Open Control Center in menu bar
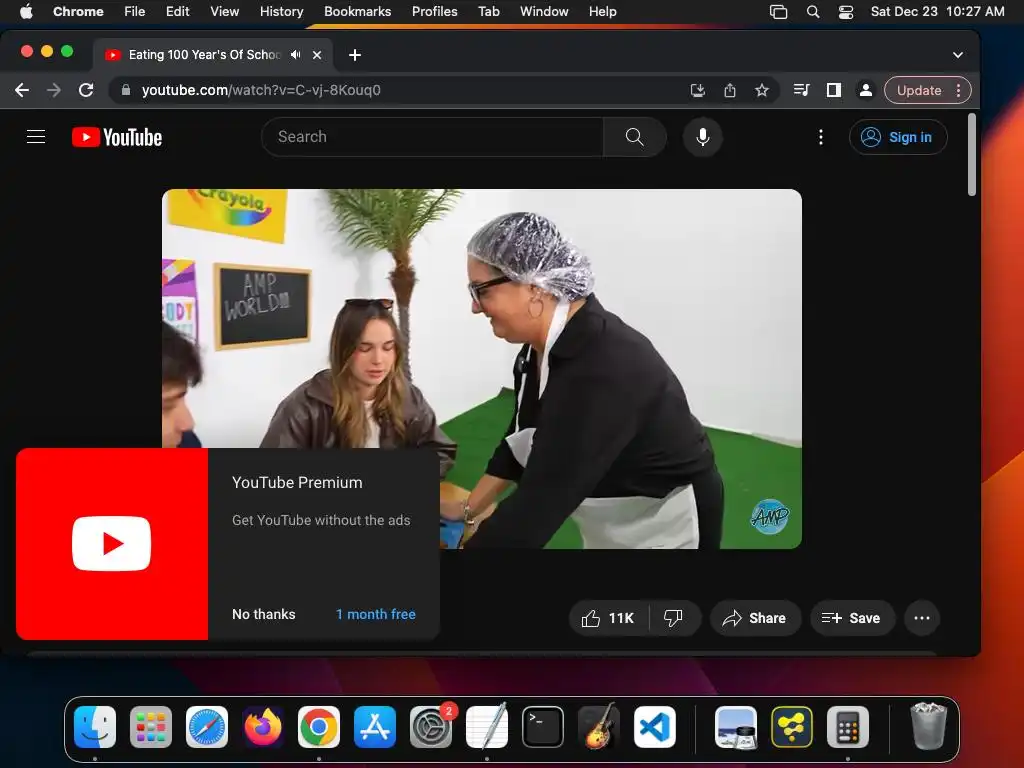 tap(846, 12)
